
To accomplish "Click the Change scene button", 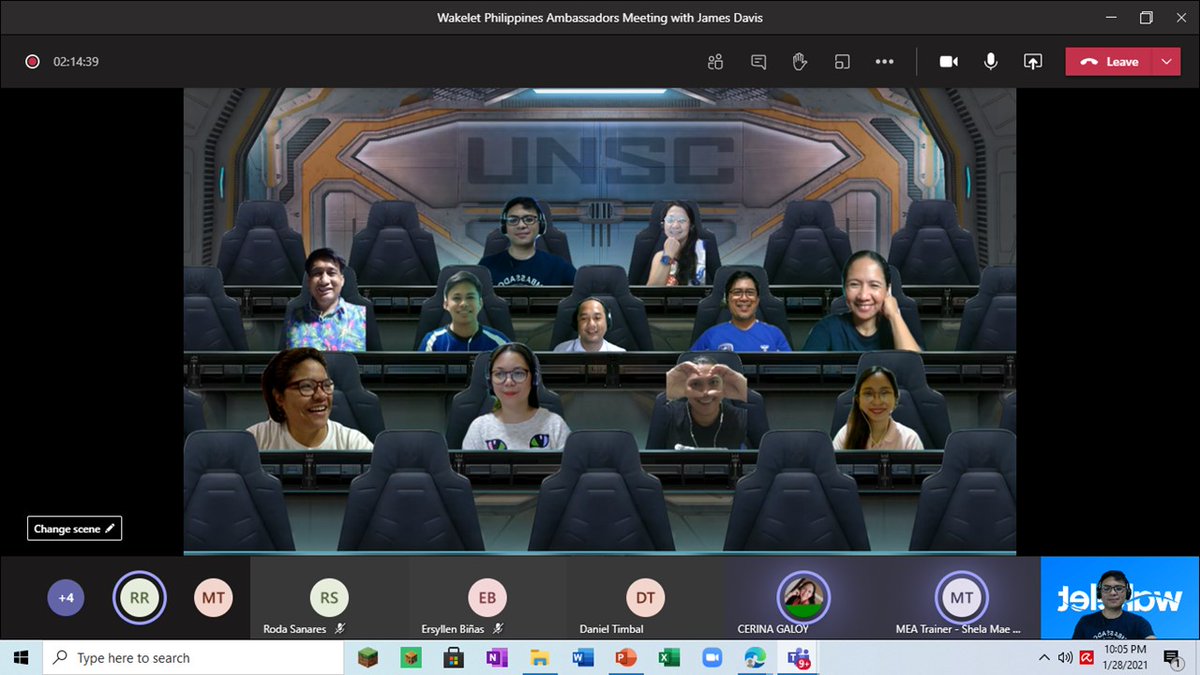I will tap(74, 529).
